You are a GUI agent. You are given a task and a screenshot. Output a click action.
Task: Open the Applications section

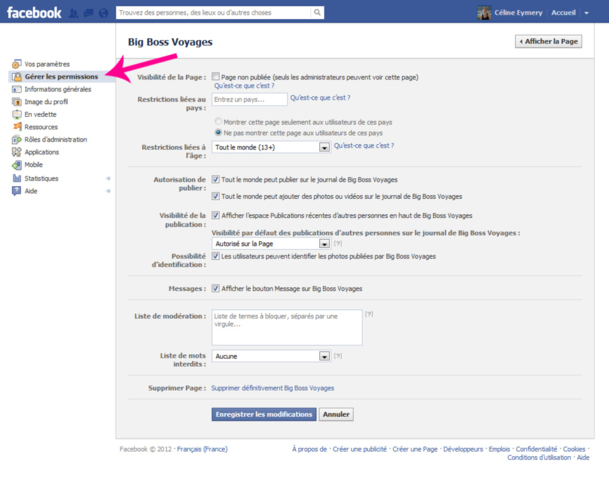coord(42,152)
